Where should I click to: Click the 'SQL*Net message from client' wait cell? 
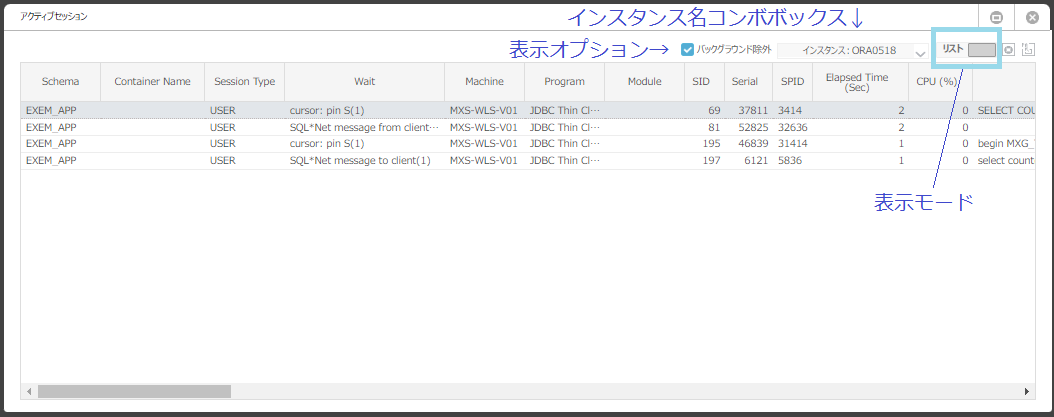tap(364, 127)
